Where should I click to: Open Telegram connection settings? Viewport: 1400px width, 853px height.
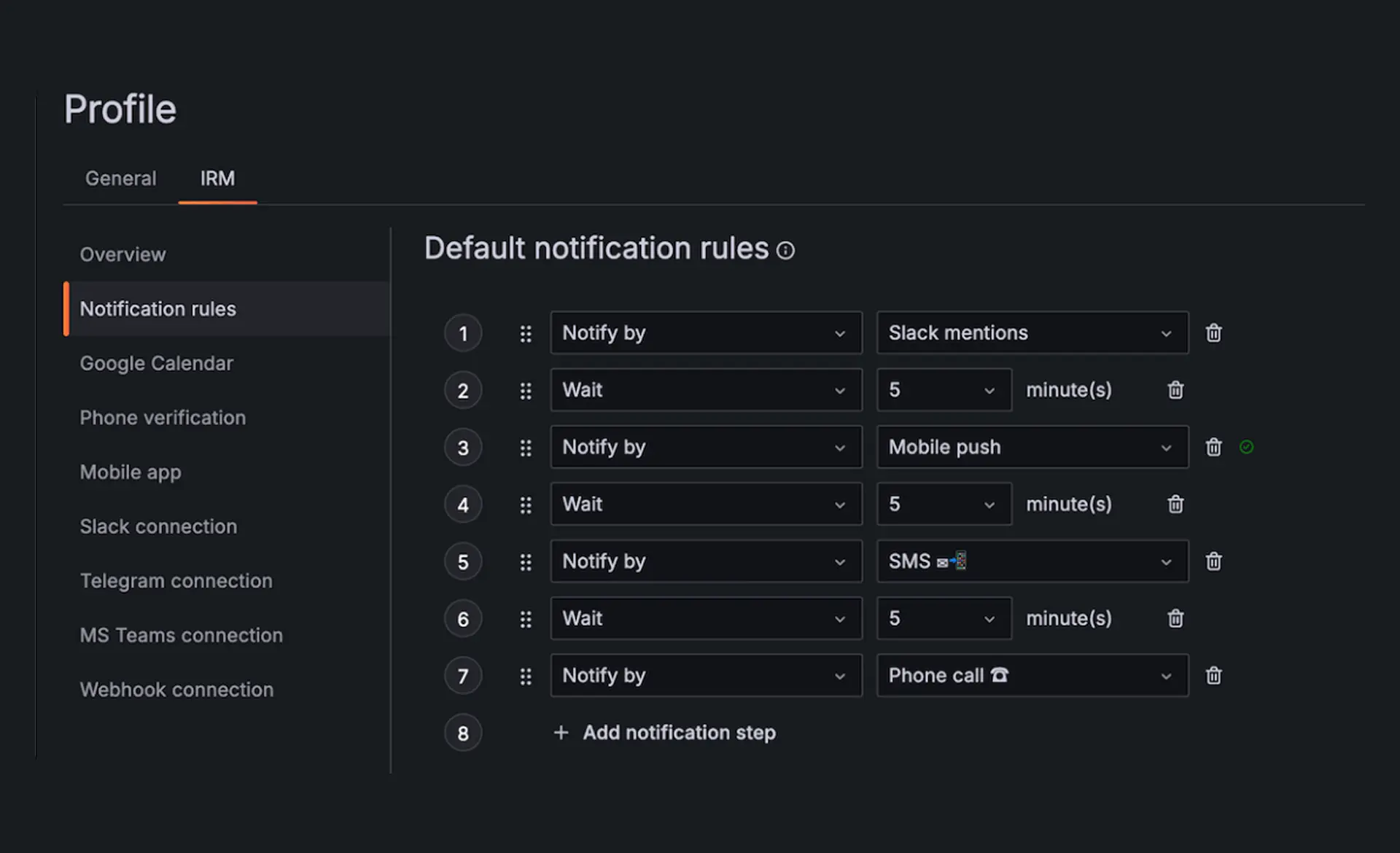176,581
